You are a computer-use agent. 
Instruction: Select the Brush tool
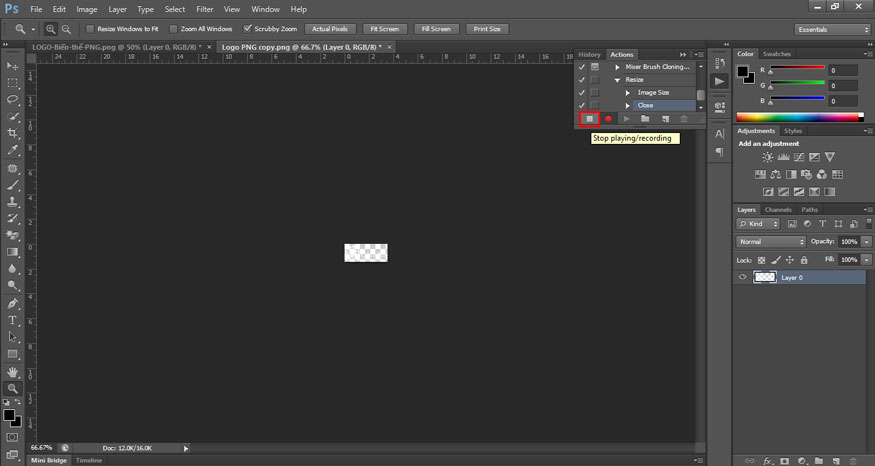tap(12, 185)
